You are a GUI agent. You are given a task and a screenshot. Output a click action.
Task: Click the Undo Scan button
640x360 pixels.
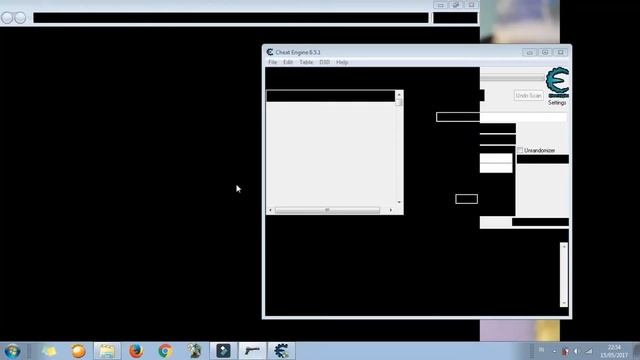click(x=529, y=96)
